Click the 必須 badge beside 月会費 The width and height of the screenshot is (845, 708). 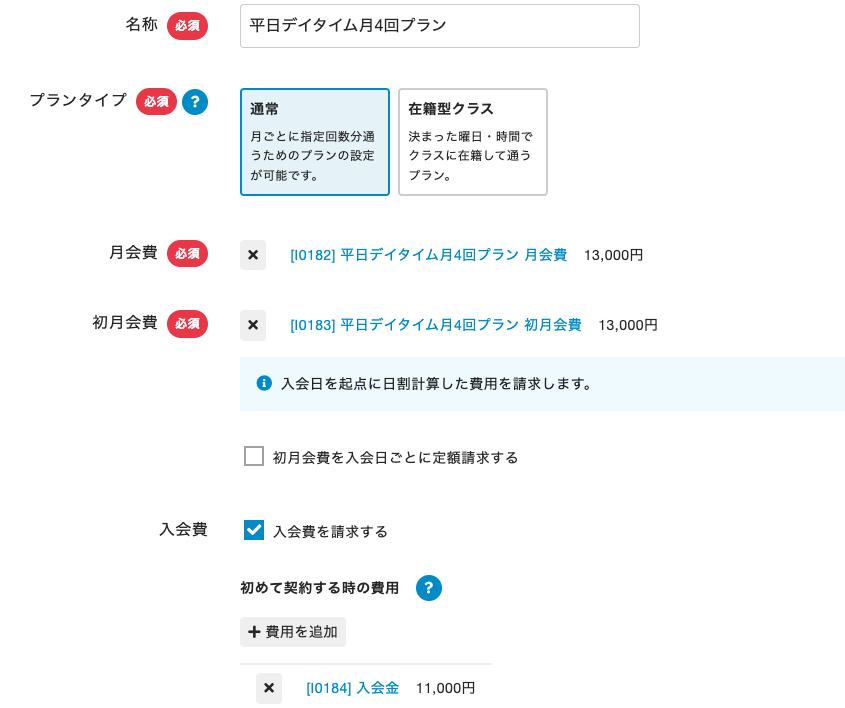187,254
